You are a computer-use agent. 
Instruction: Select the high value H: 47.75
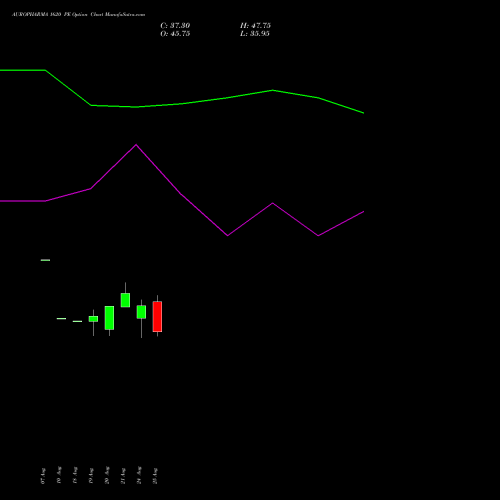[255, 26]
